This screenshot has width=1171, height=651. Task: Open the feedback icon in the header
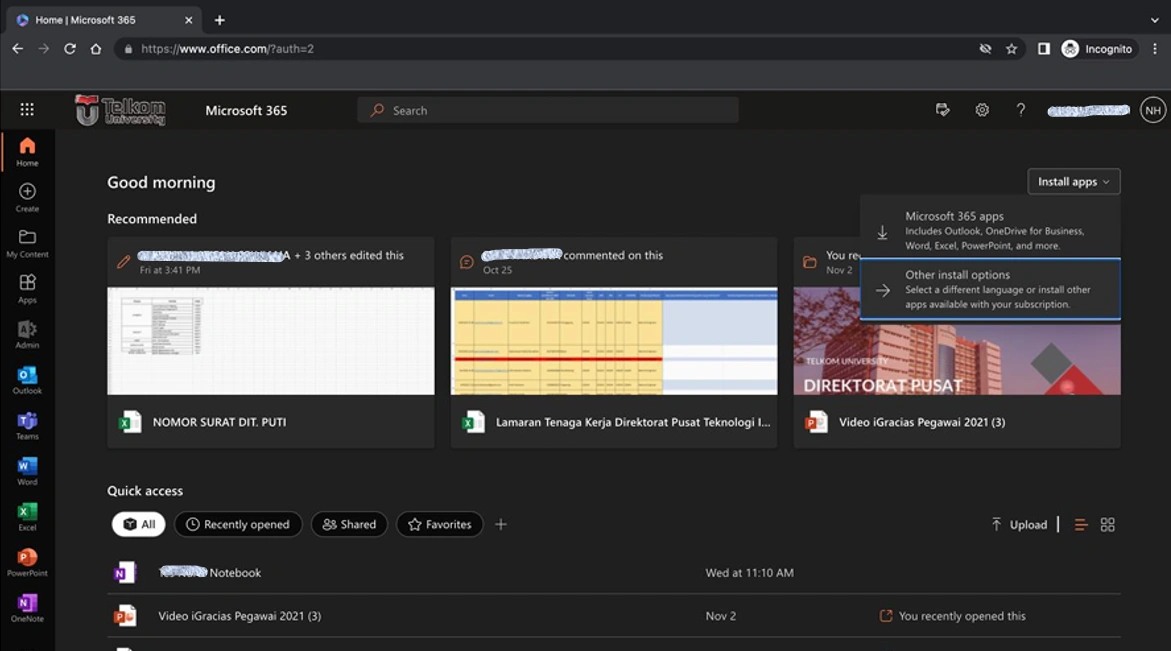[x=942, y=110]
